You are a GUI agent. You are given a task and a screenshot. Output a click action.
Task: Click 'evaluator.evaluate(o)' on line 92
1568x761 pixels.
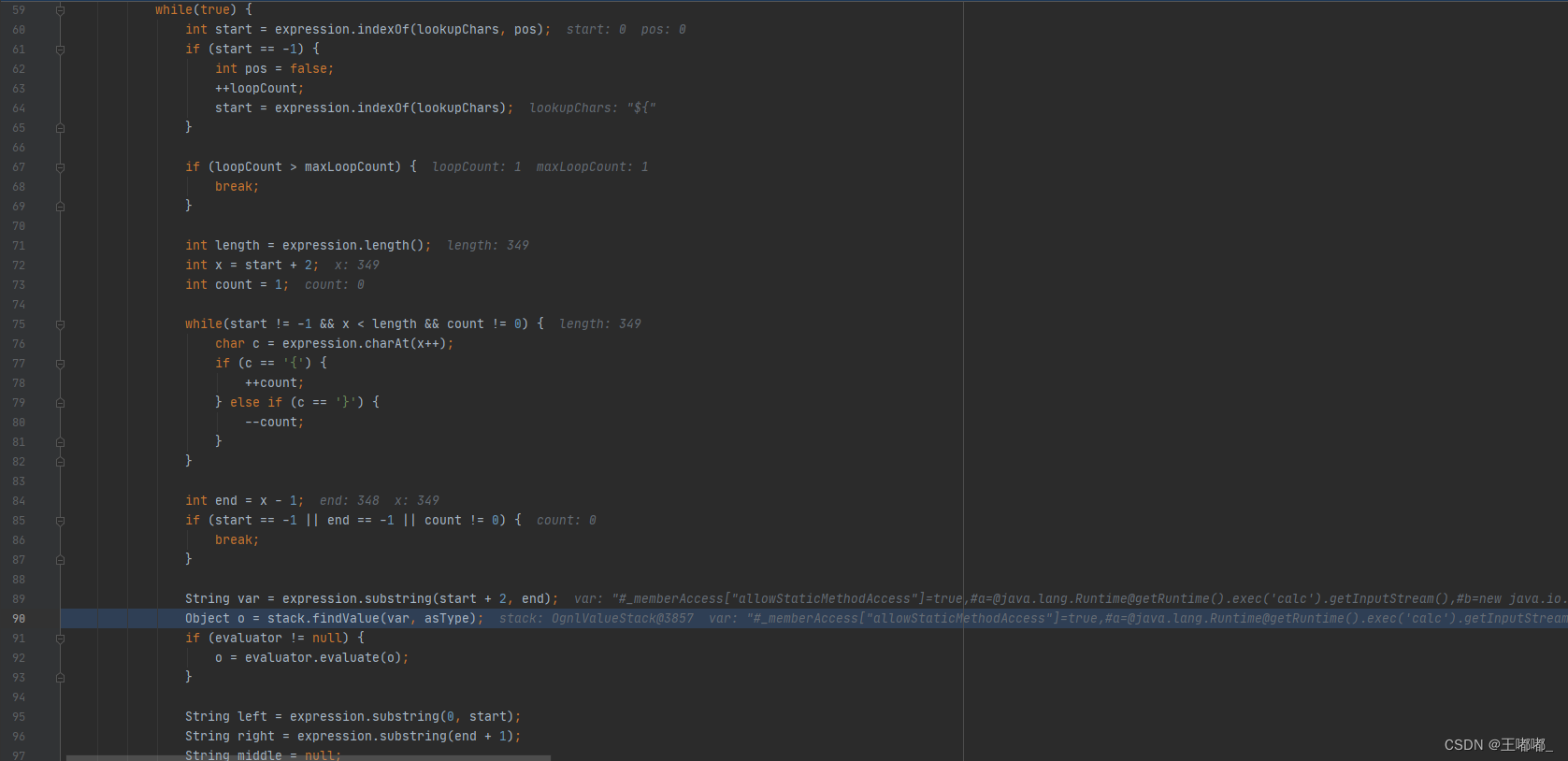coord(324,658)
